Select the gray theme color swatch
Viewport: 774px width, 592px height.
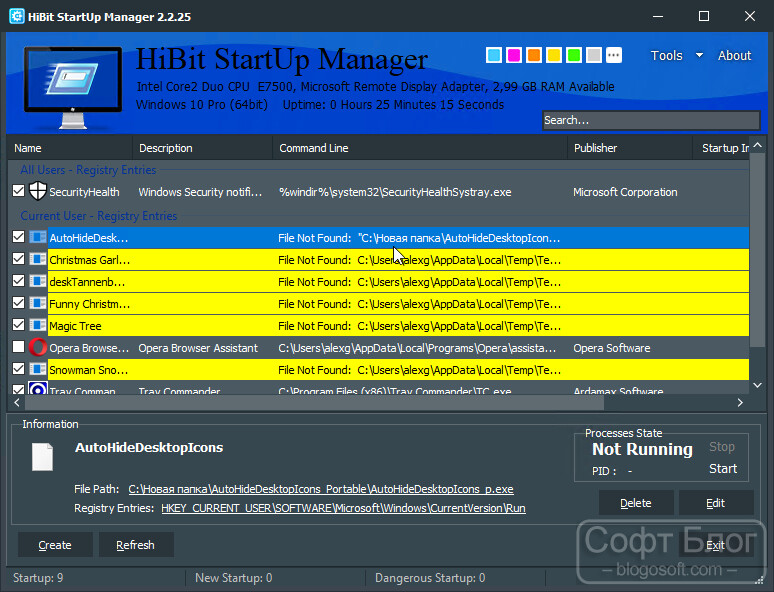[594, 55]
